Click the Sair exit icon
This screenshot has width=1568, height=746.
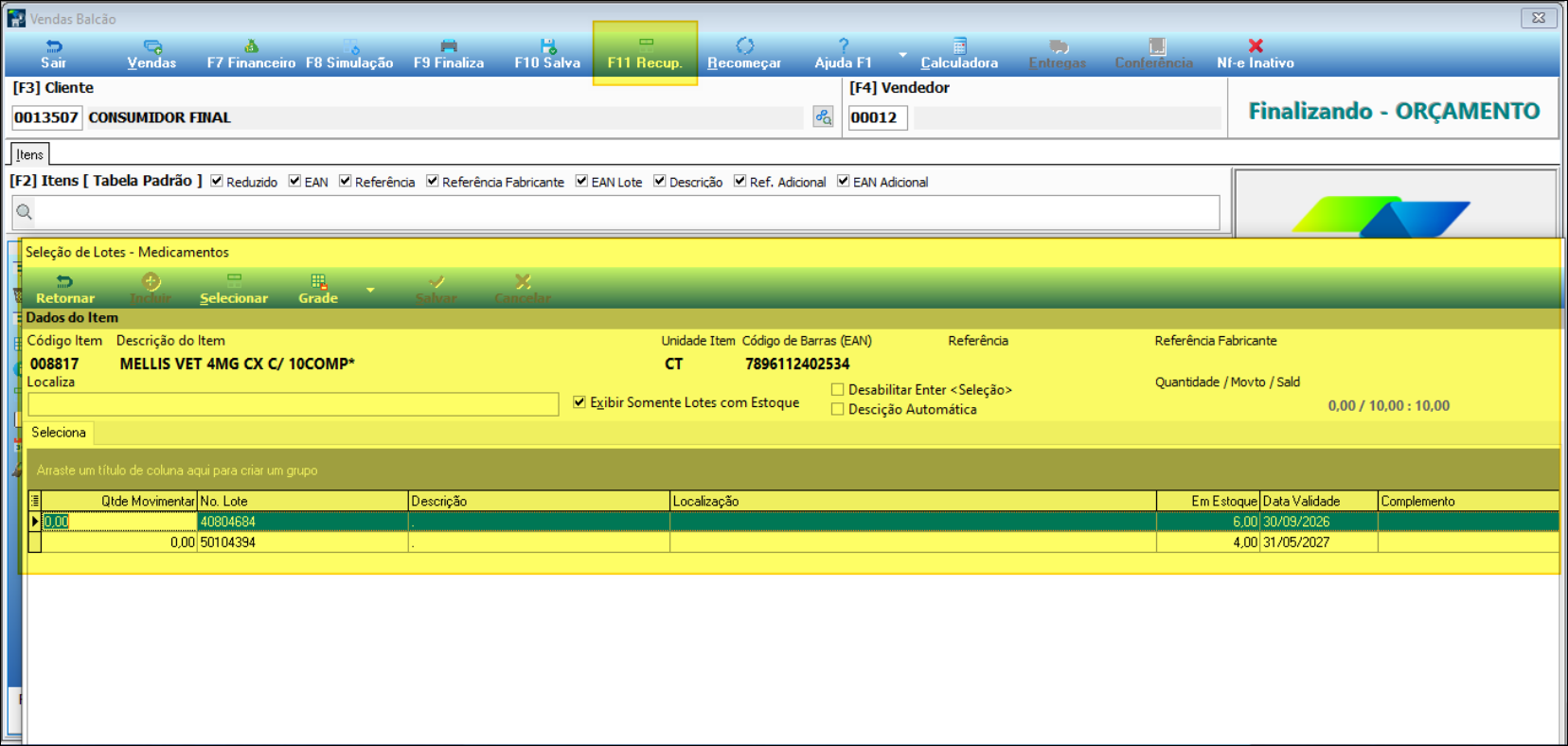(54, 46)
